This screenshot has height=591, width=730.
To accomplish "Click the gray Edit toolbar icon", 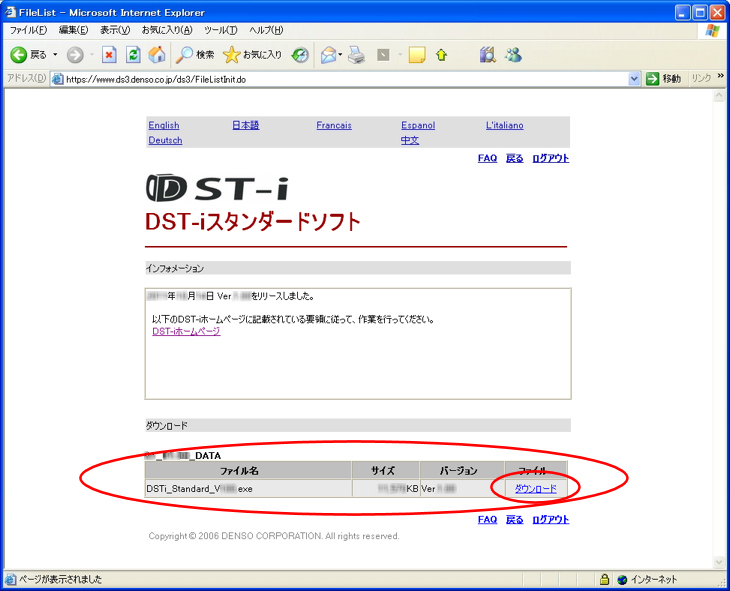I will pos(383,55).
